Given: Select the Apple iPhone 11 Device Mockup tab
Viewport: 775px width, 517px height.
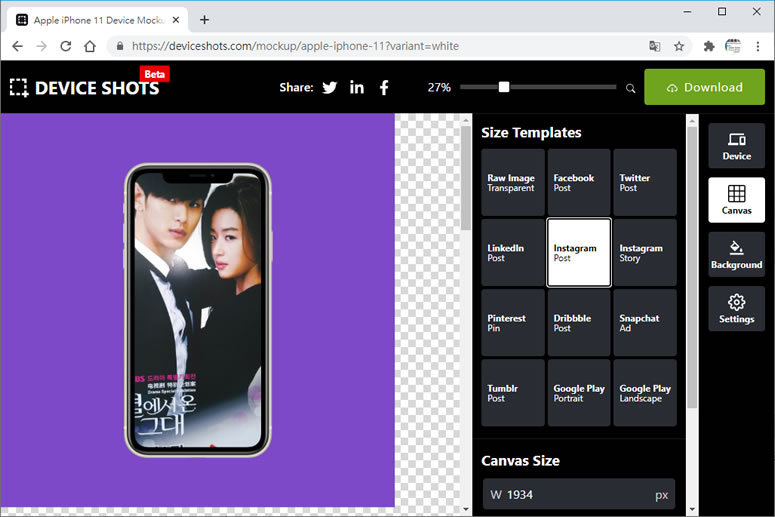Looking at the screenshot, I should (98, 20).
